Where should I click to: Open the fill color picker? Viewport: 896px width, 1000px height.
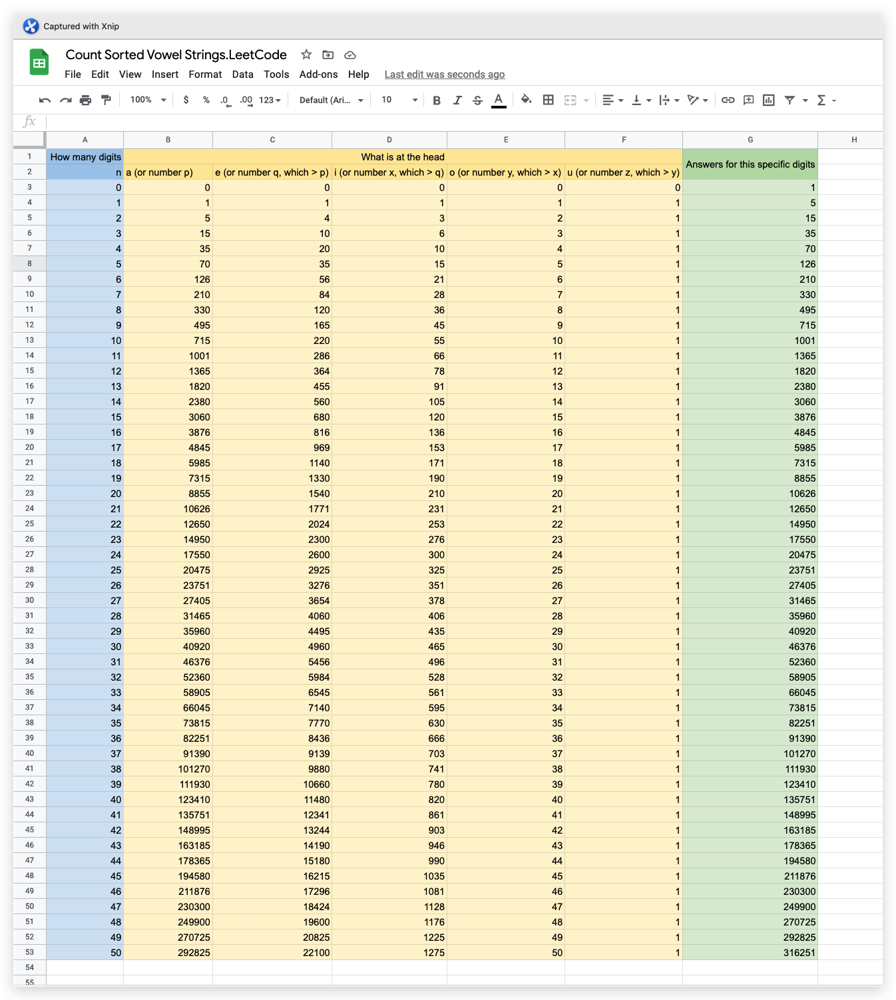point(526,100)
